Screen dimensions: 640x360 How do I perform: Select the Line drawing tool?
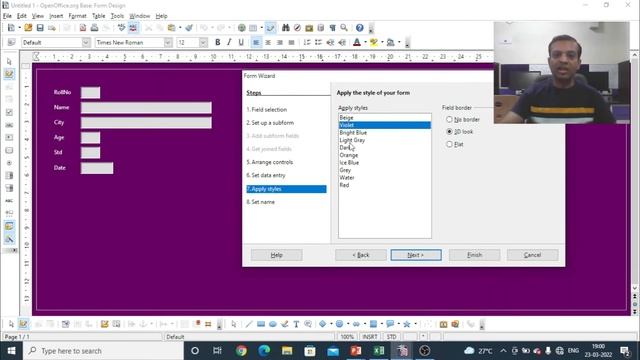click(x=249, y=324)
